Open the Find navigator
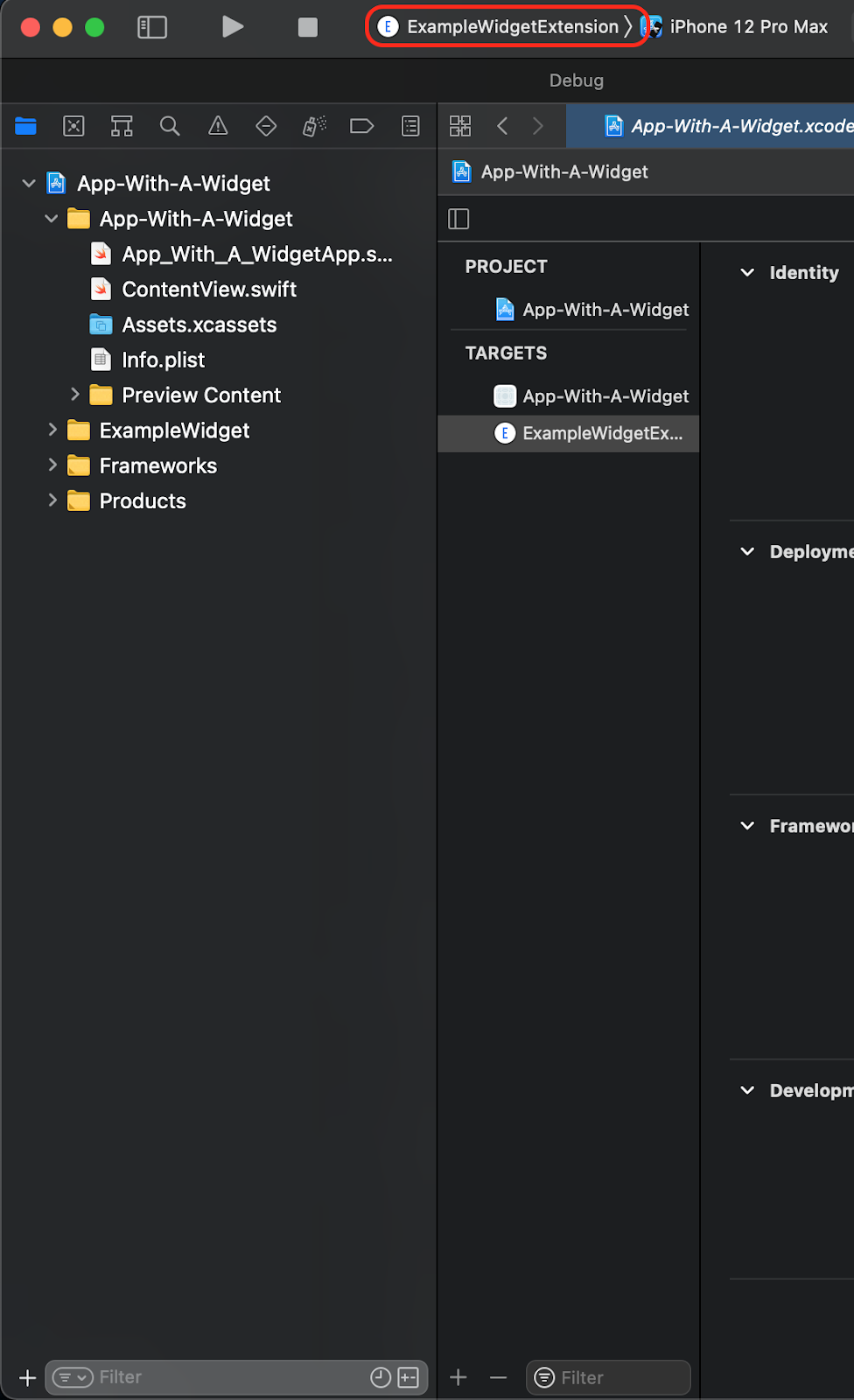The image size is (854, 1400). 170,126
